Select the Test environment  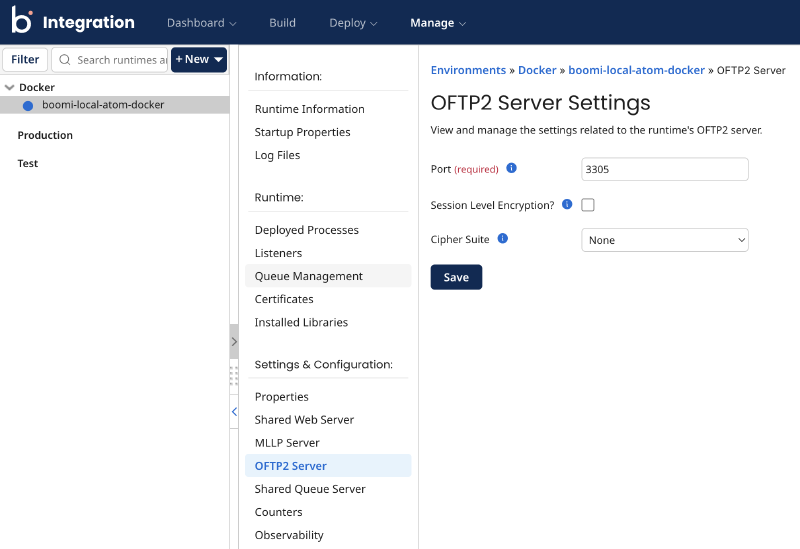[x=28, y=163]
